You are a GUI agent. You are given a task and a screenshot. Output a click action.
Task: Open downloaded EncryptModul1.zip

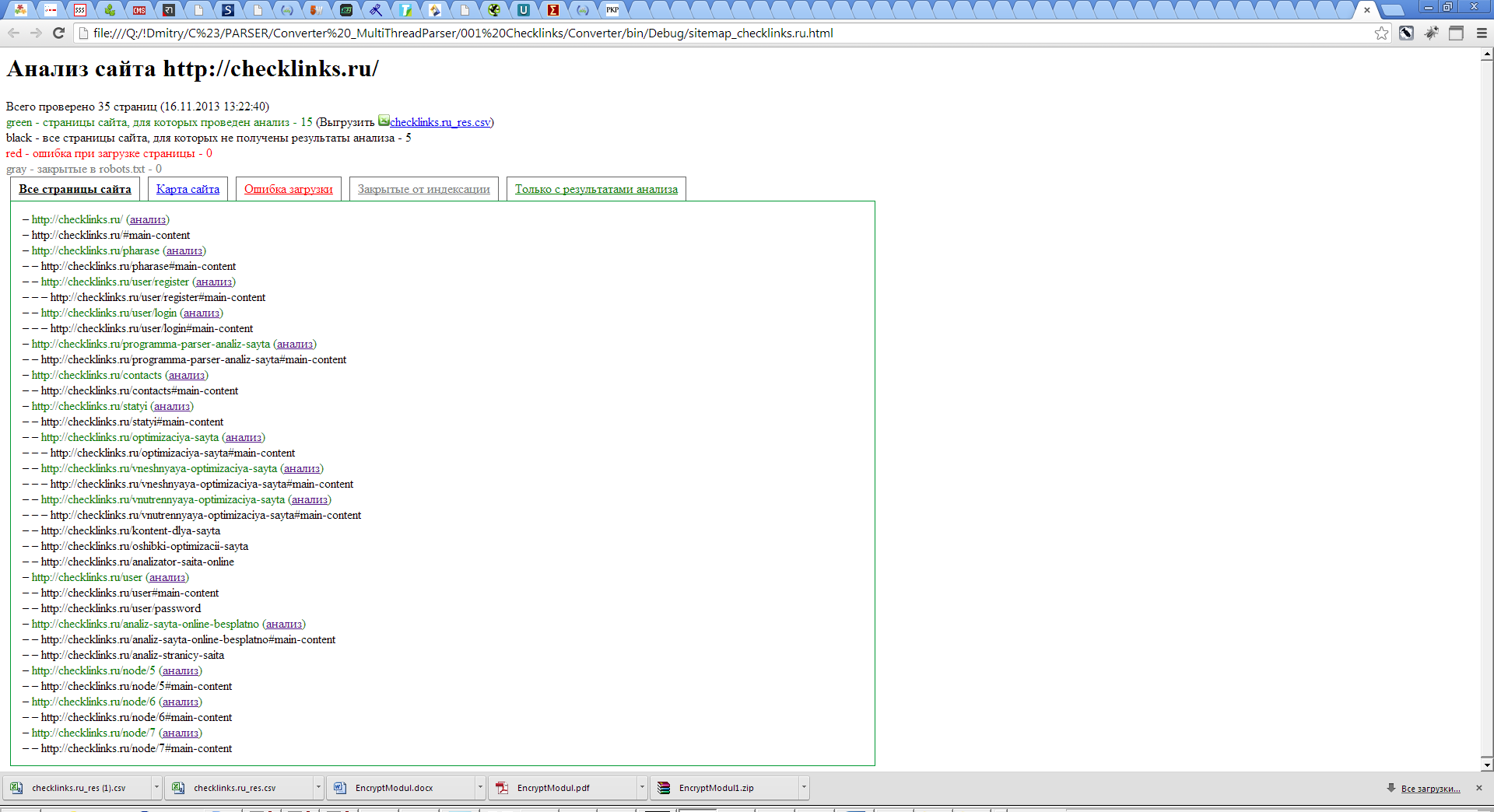tap(725, 788)
